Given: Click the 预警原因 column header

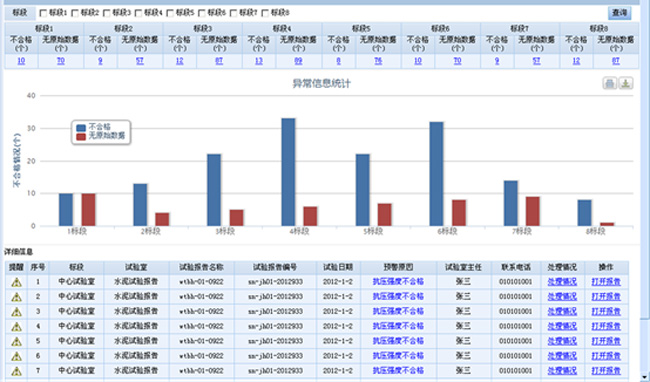Looking at the screenshot, I should coord(398,267).
